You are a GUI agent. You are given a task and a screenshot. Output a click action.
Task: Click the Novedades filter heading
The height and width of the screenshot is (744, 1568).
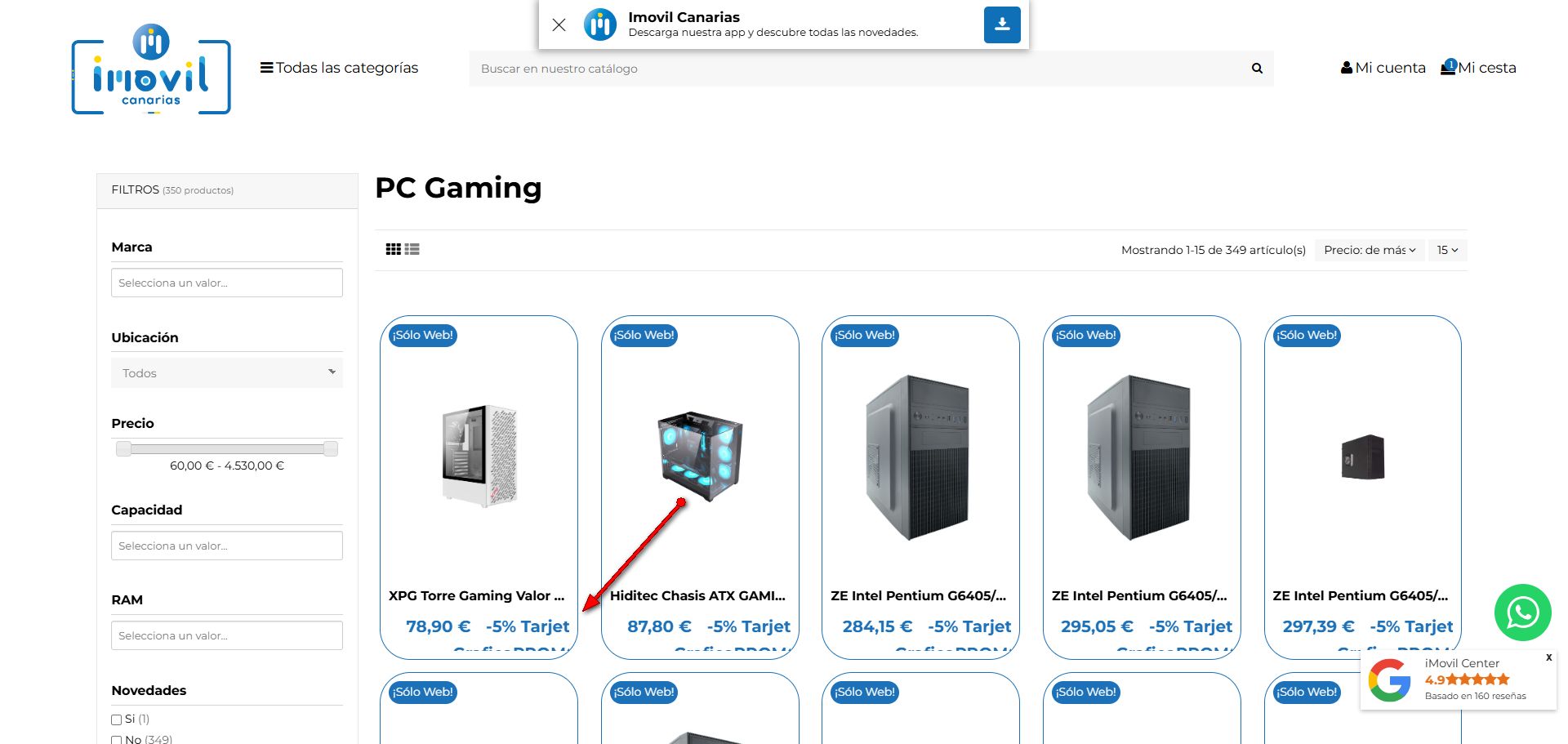tap(149, 690)
